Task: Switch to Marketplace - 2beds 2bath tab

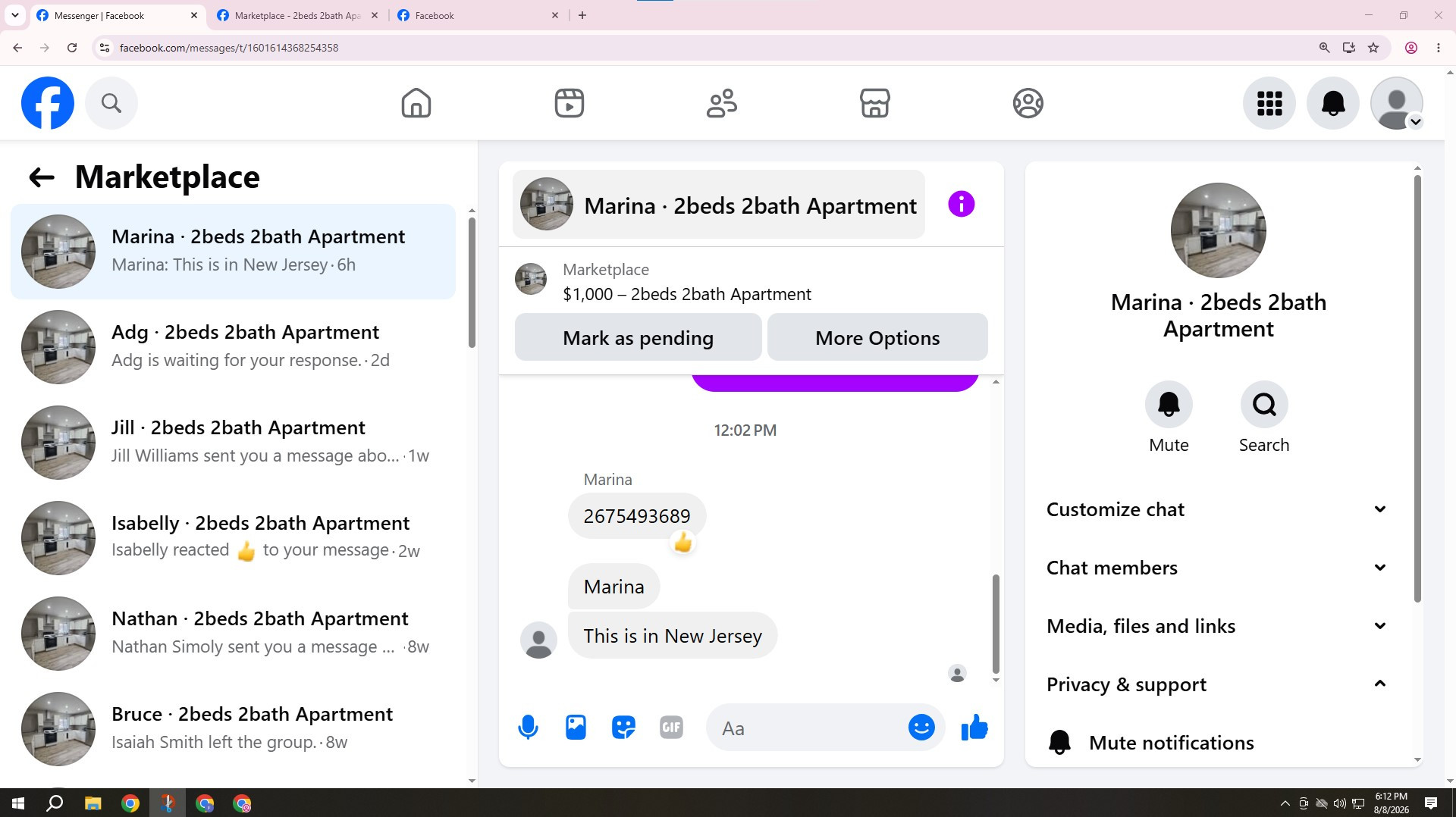Action: point(297,15)
